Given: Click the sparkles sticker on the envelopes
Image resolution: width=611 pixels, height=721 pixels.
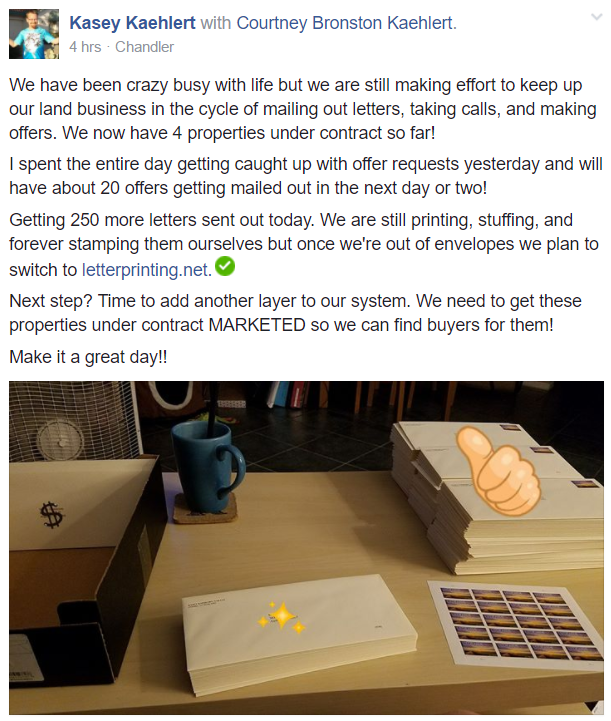Looking at the screenshot, I should pos(282,617).
